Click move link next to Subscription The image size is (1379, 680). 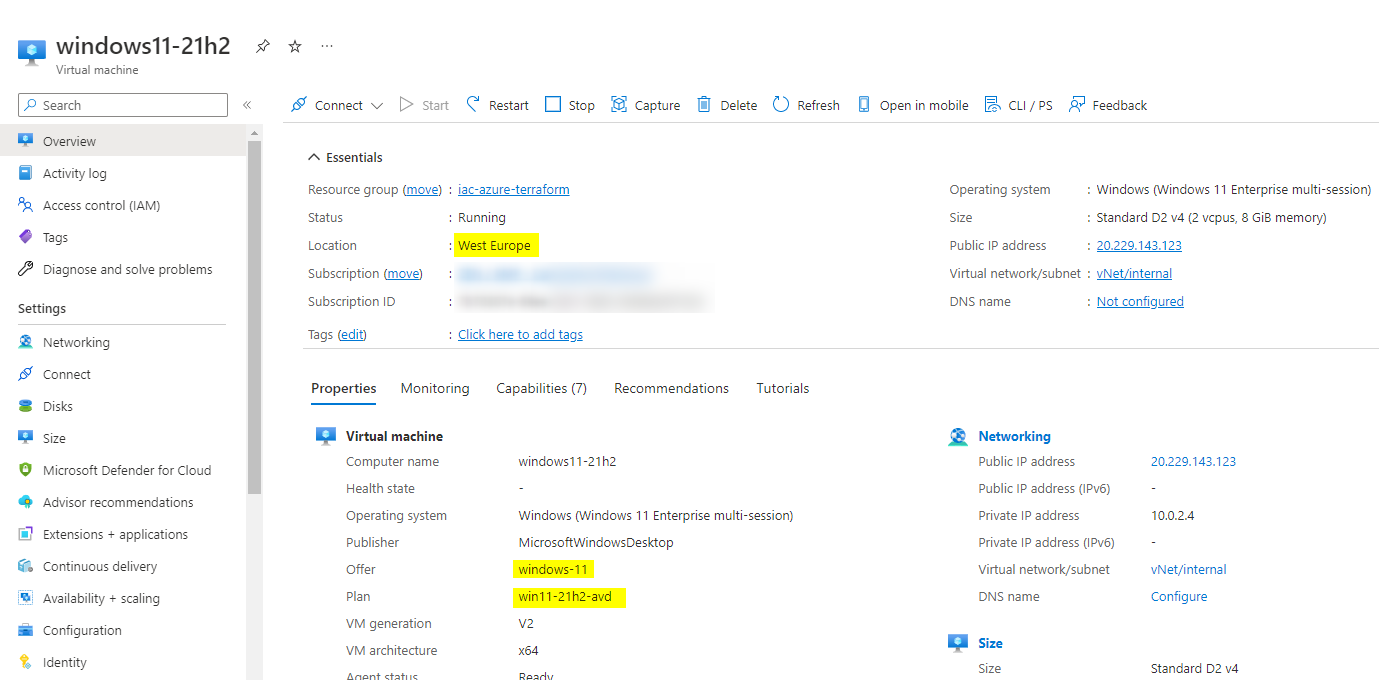(404, 273)
